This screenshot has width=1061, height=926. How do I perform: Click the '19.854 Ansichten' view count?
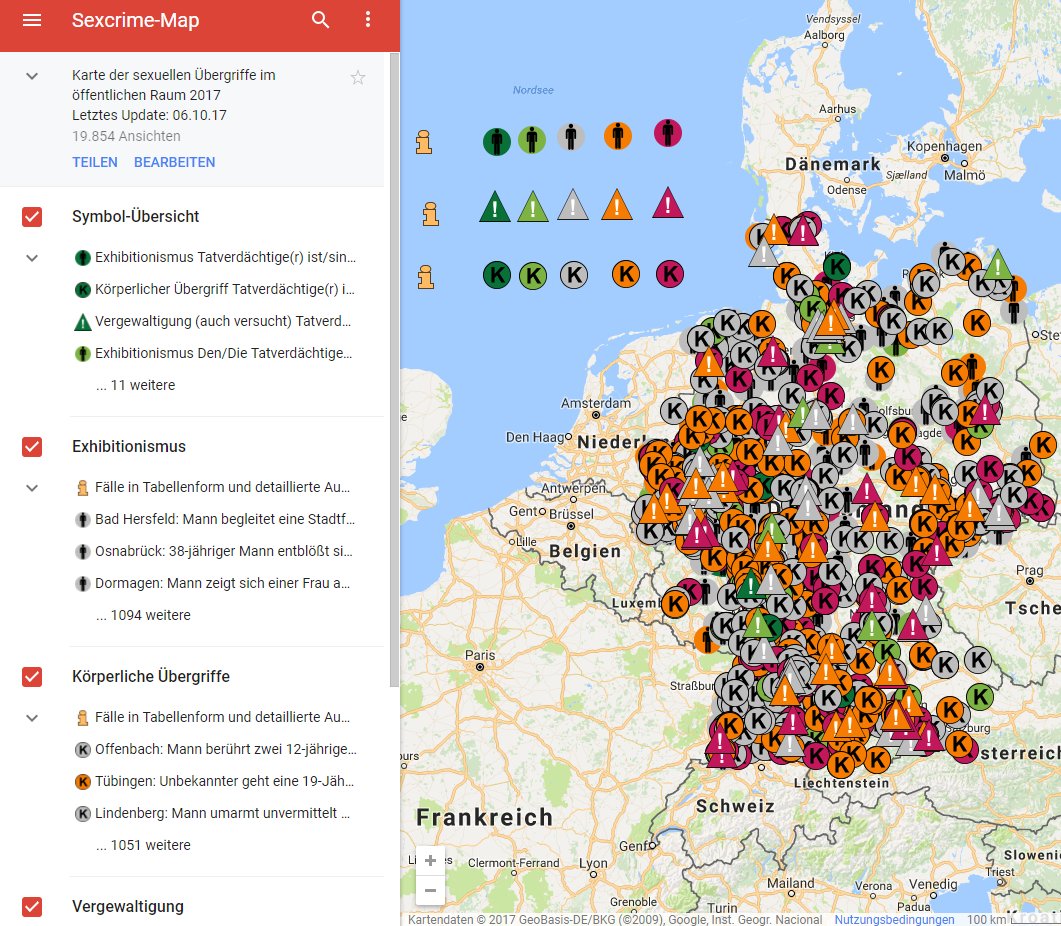pos(127,136)
